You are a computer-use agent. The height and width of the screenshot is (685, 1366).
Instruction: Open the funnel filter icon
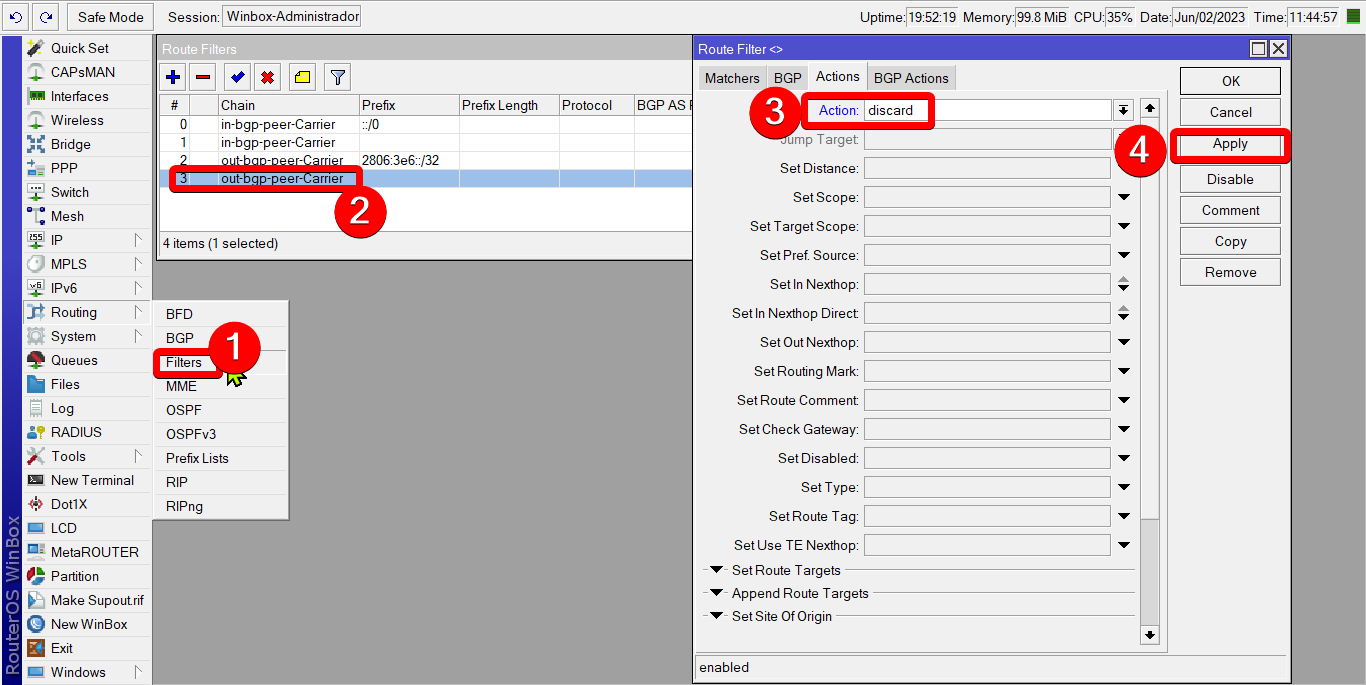(338, 77)
